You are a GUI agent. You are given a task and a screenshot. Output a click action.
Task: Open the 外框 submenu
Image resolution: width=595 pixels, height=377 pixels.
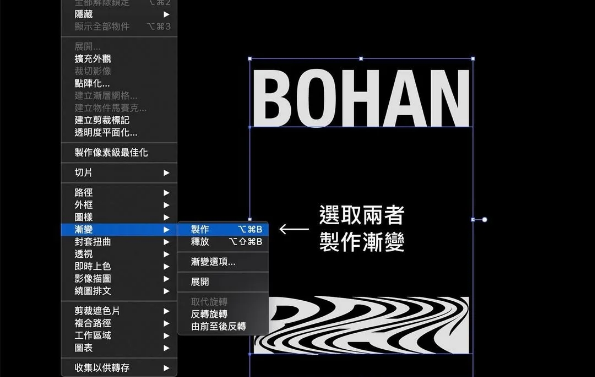[x=119, y=205]
